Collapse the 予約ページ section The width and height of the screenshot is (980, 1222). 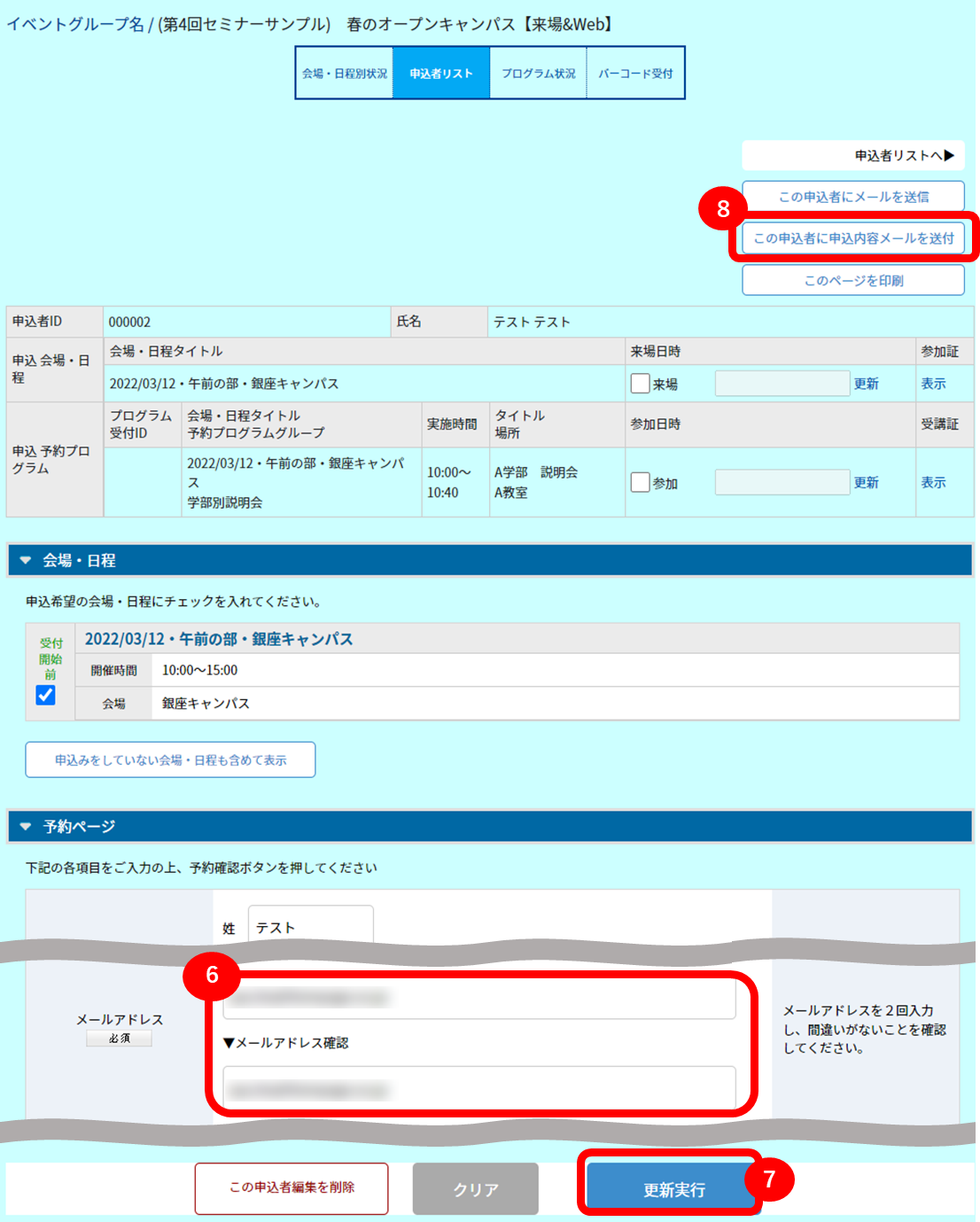click(490, 826)
